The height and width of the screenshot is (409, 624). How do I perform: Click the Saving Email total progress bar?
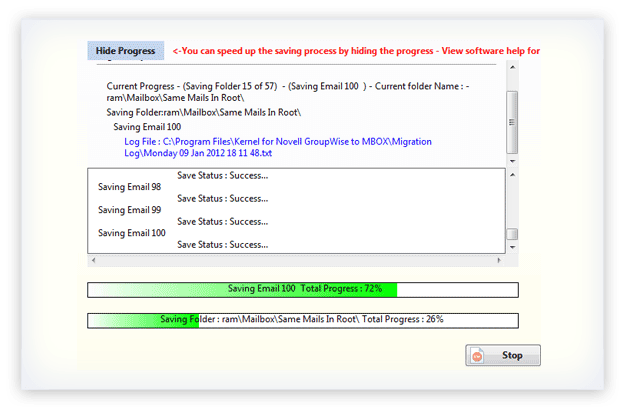(x=303, y=289)
